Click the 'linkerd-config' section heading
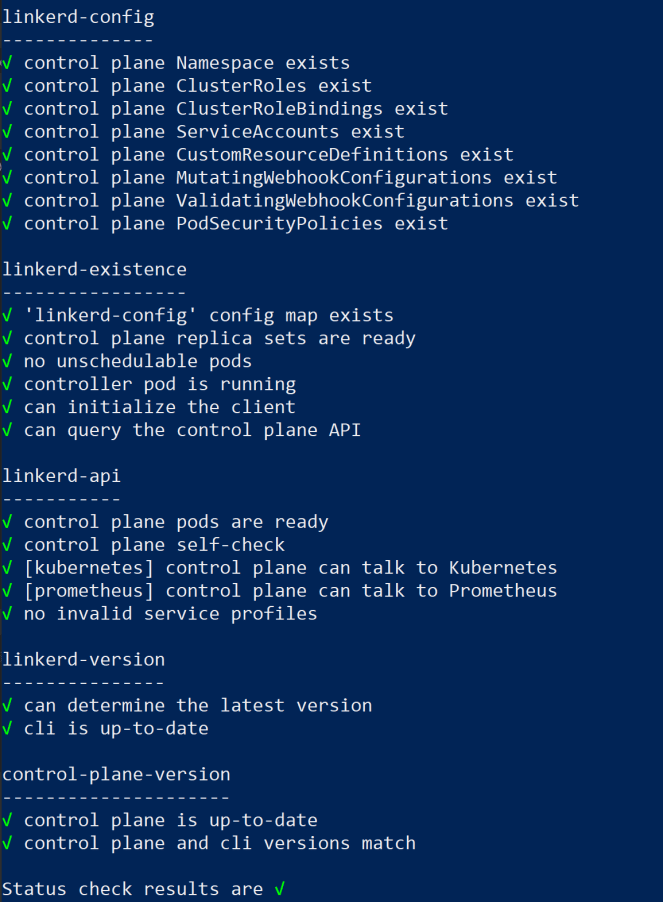Image resolution: width=663 pixels, height=902 pixels. click(x=78, y=17)
